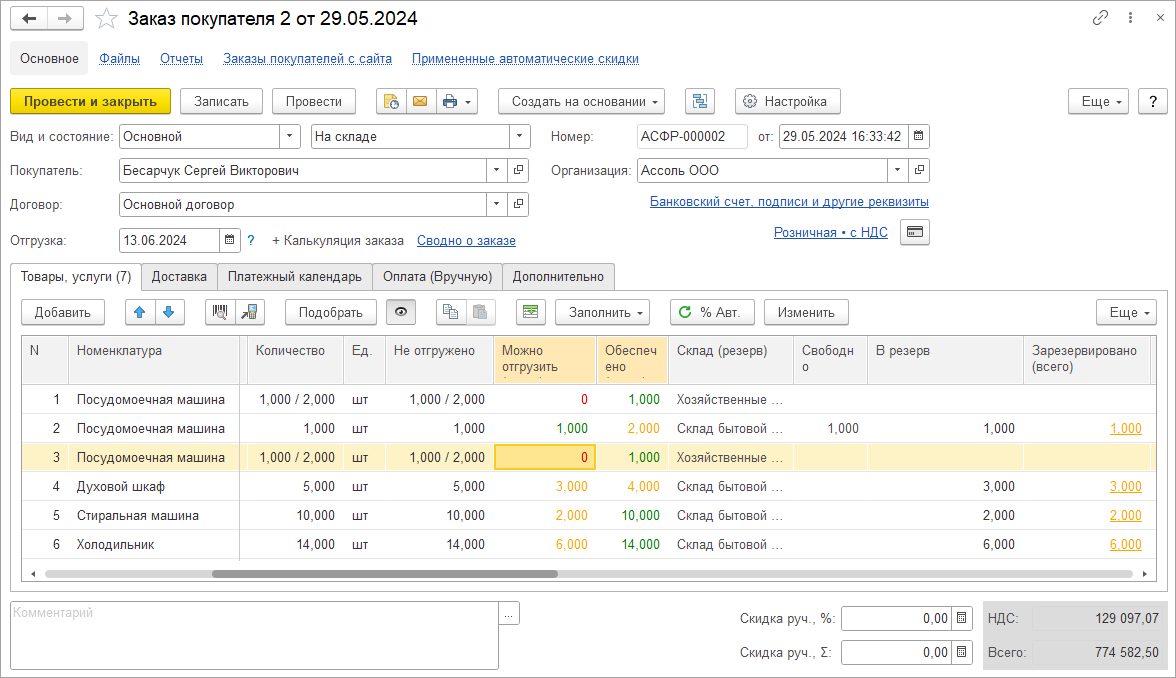Click the horizontal table scrollbar

385,574
